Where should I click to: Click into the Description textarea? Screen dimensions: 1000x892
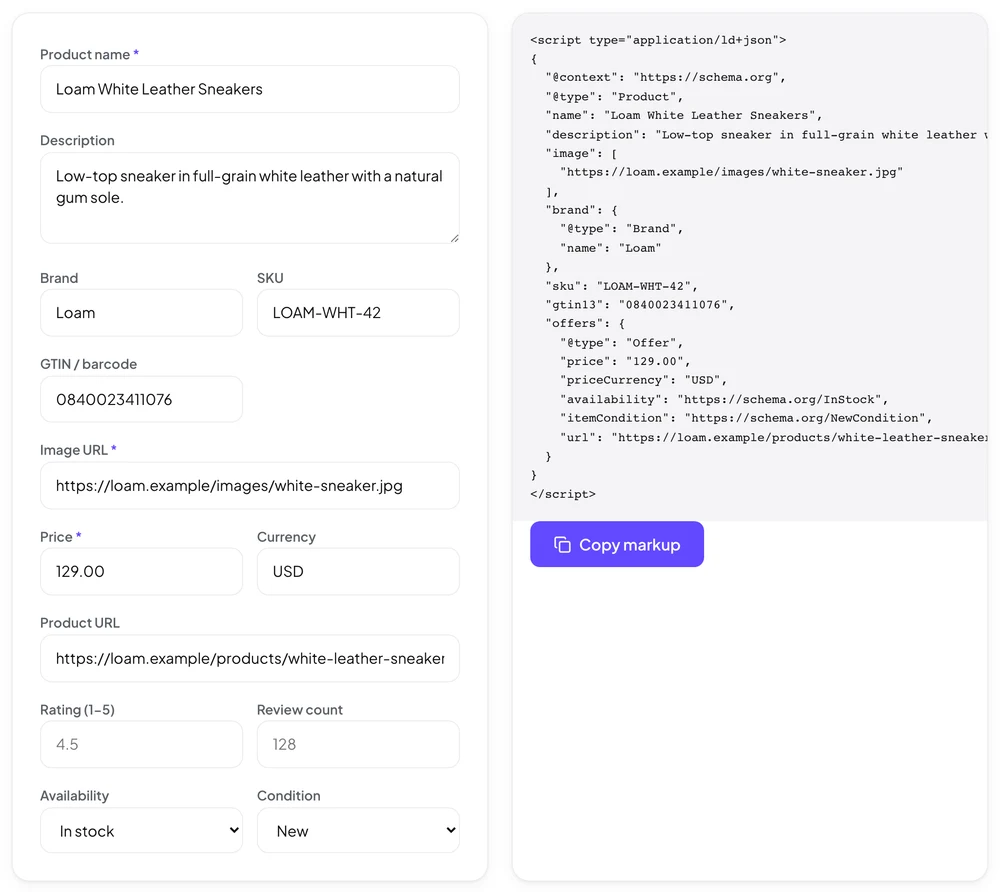250,198
